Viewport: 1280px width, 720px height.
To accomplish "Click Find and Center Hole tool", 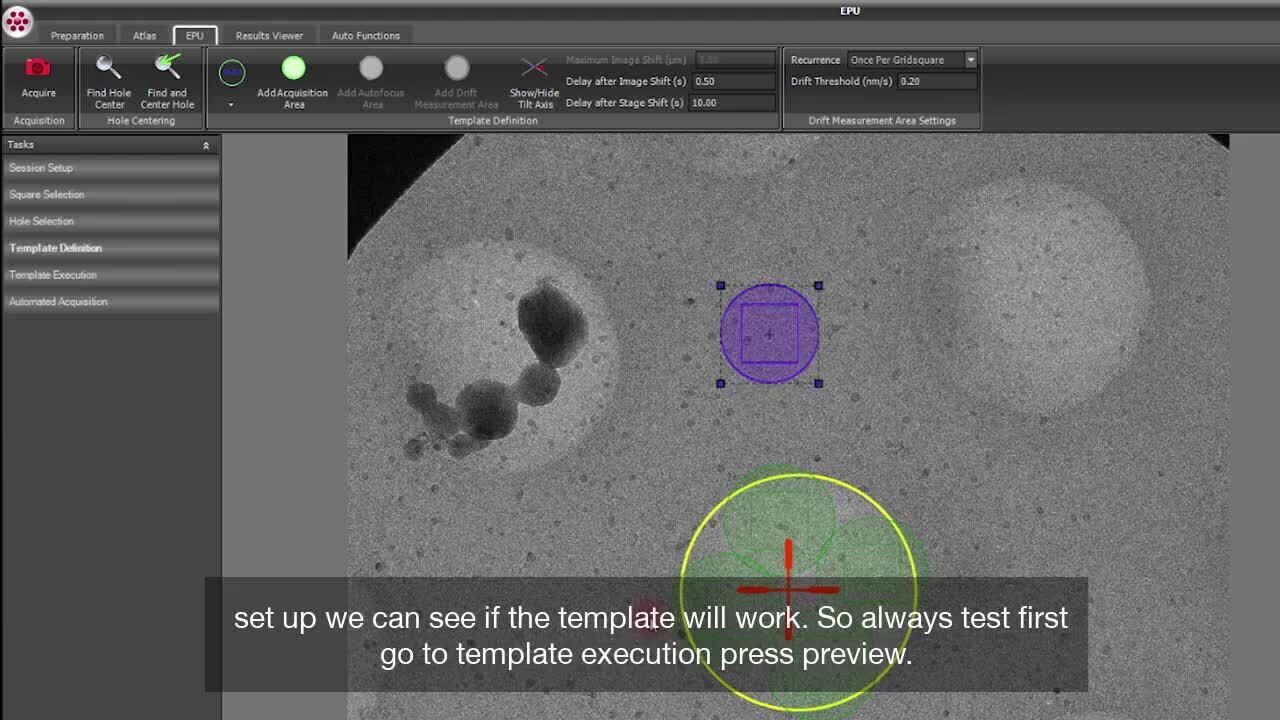I will [167, 69].
